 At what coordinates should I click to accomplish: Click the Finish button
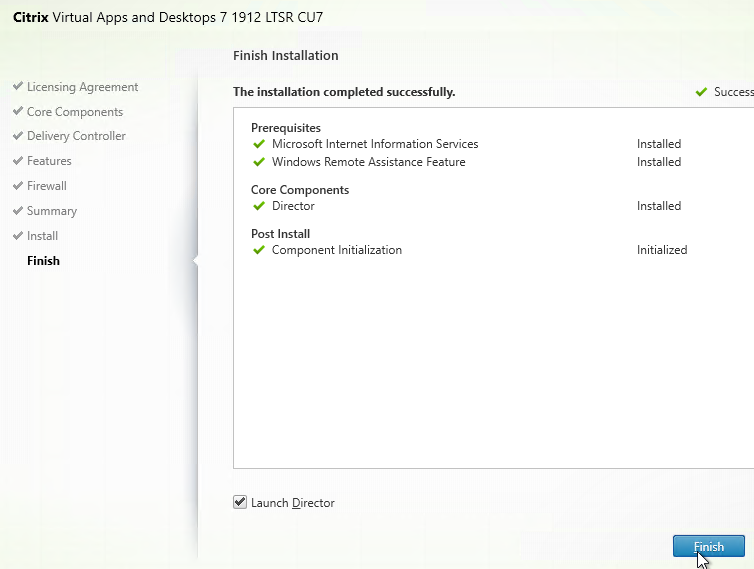pos(709,546)
